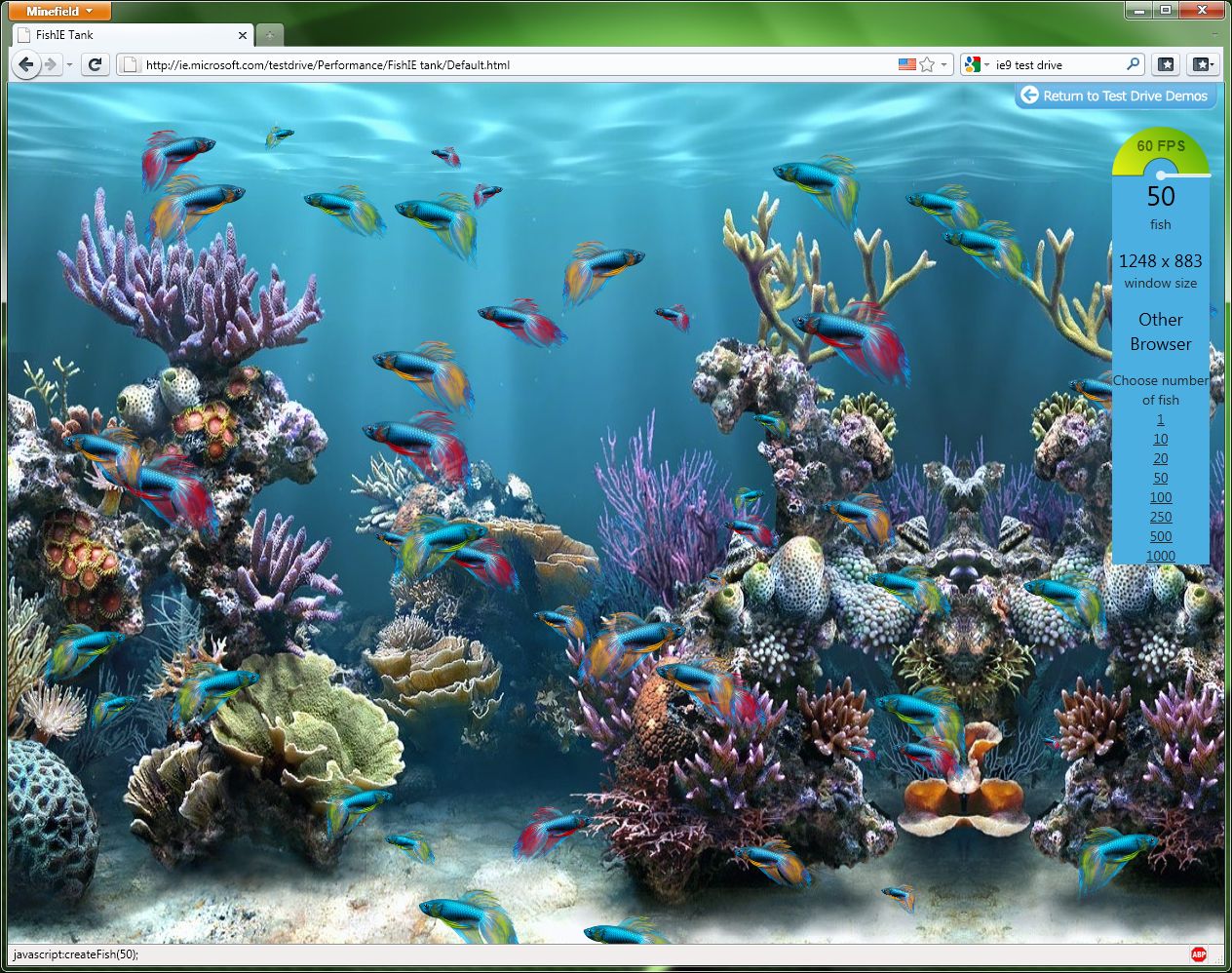
Task: Set fish count to 1000
Action: tap(1160, 556)
